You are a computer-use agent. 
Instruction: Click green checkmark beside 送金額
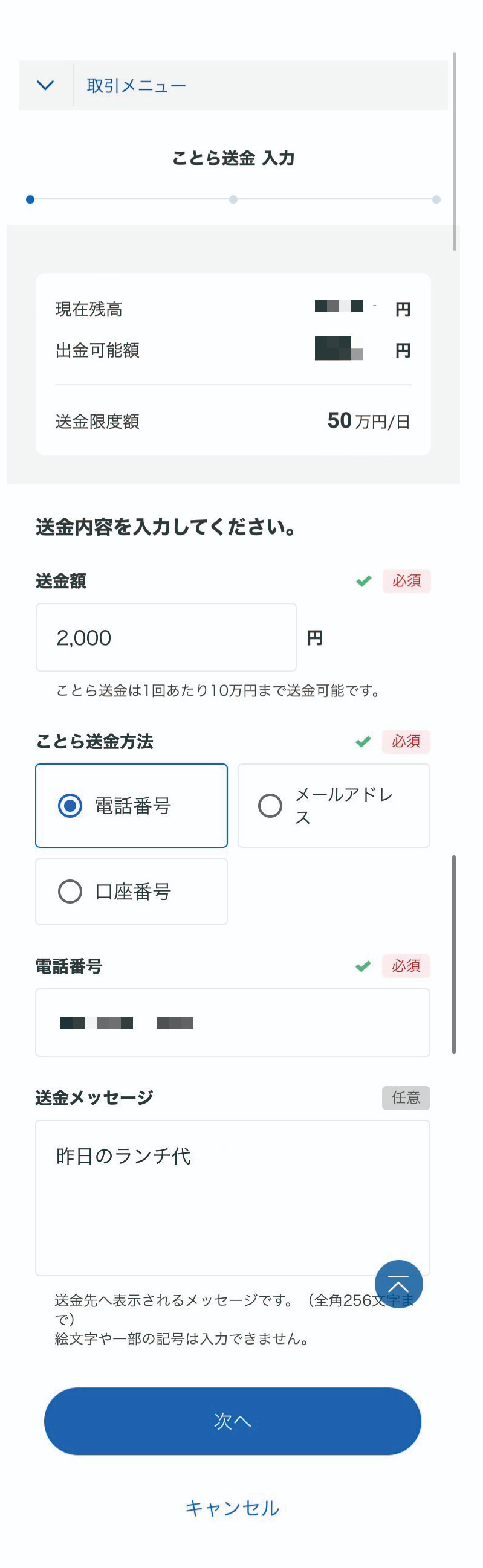click(364, 581)
